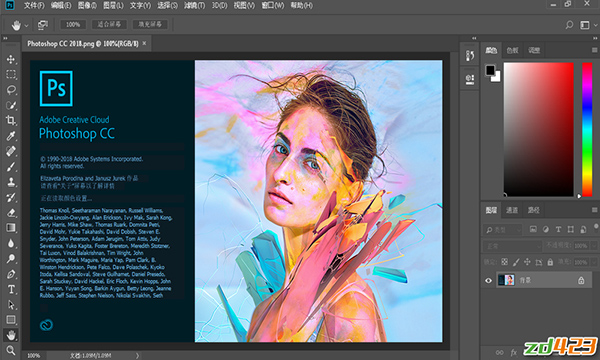Select the Hand tool in toolbox
The height and width of the screenshot is (360, 600).
tap(11, 335)
